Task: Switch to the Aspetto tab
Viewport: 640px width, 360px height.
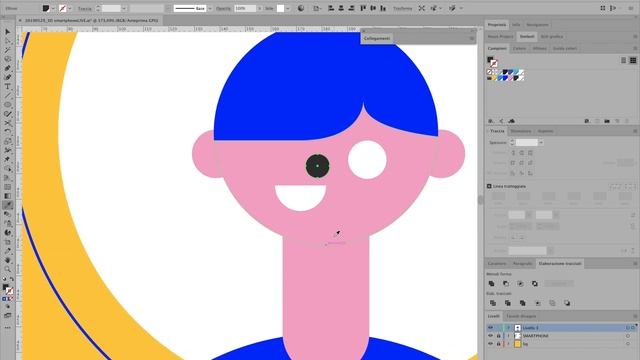Action: point(545,131)
